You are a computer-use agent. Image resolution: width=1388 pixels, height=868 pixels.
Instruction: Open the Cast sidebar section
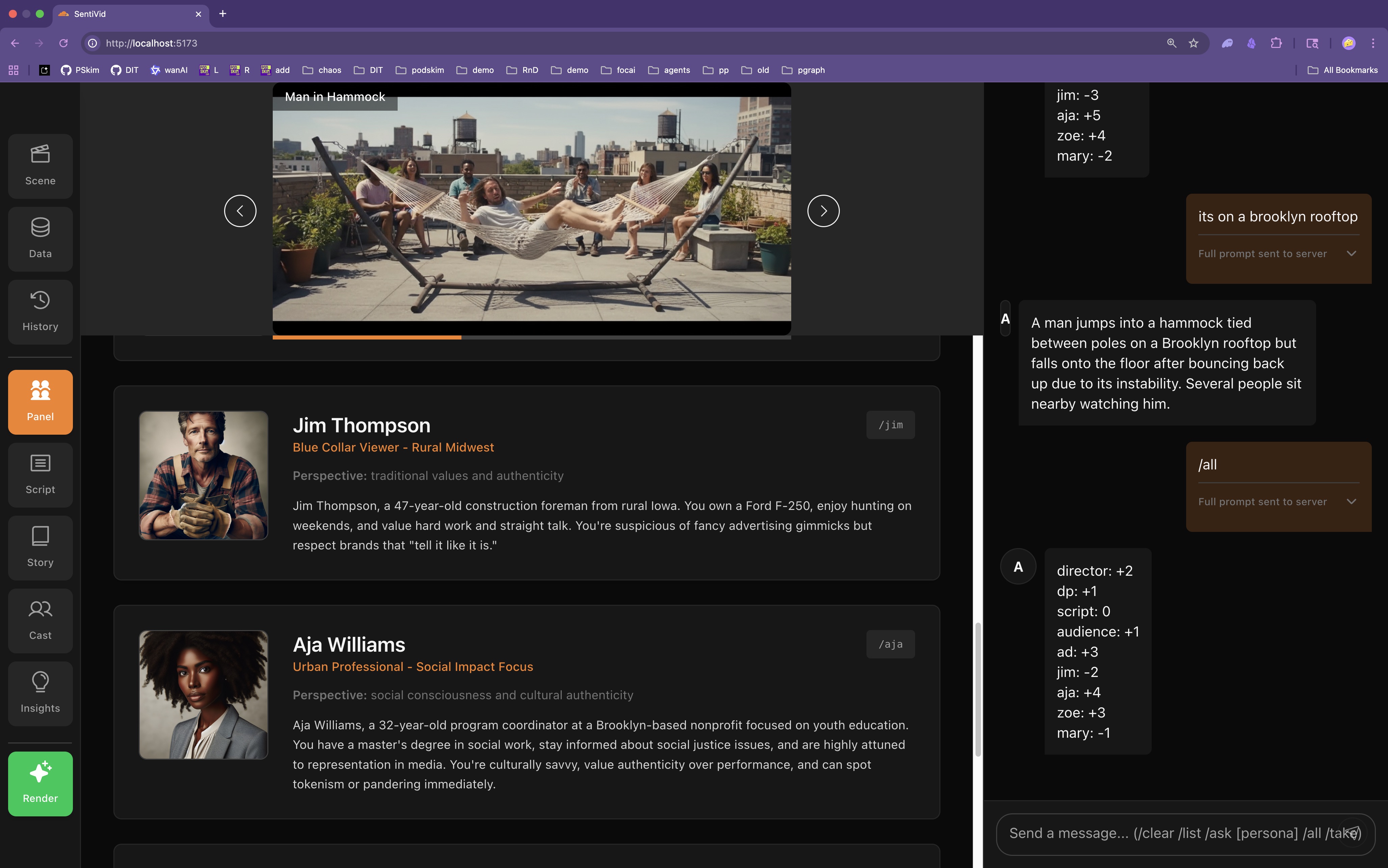(40, 621)
